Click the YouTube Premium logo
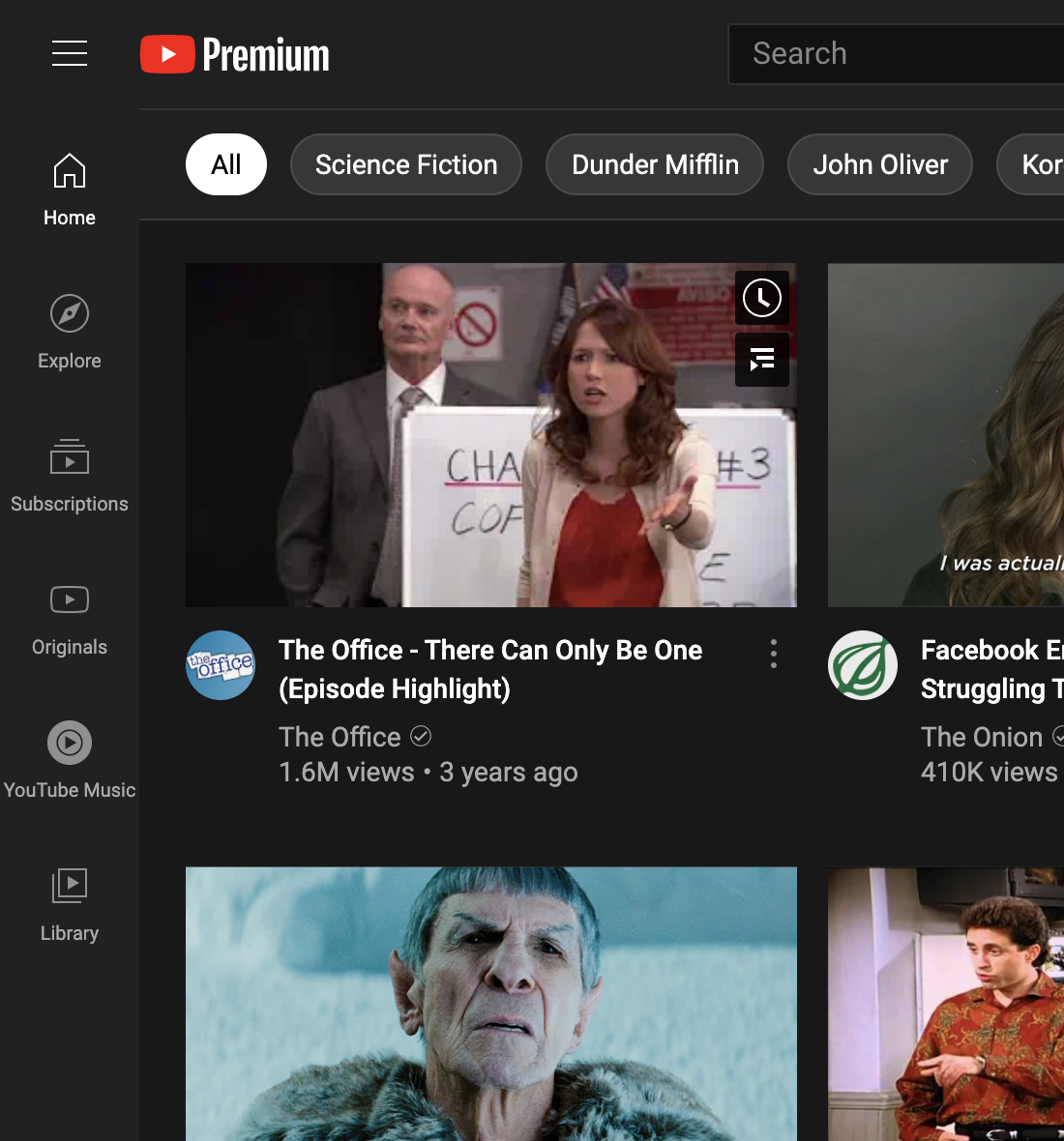 coord(234,54)
